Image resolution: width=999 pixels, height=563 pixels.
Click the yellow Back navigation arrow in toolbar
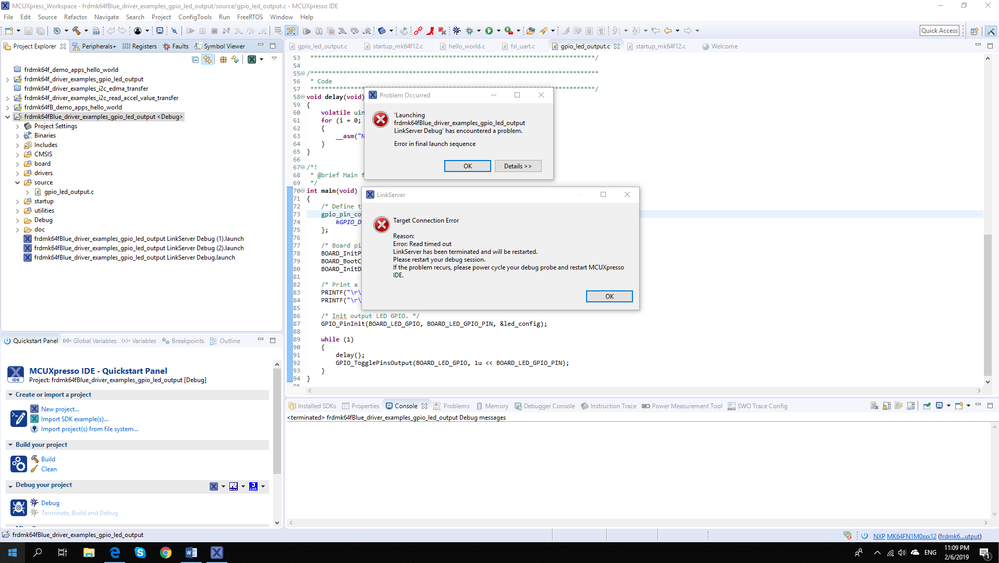coord(667,31)
